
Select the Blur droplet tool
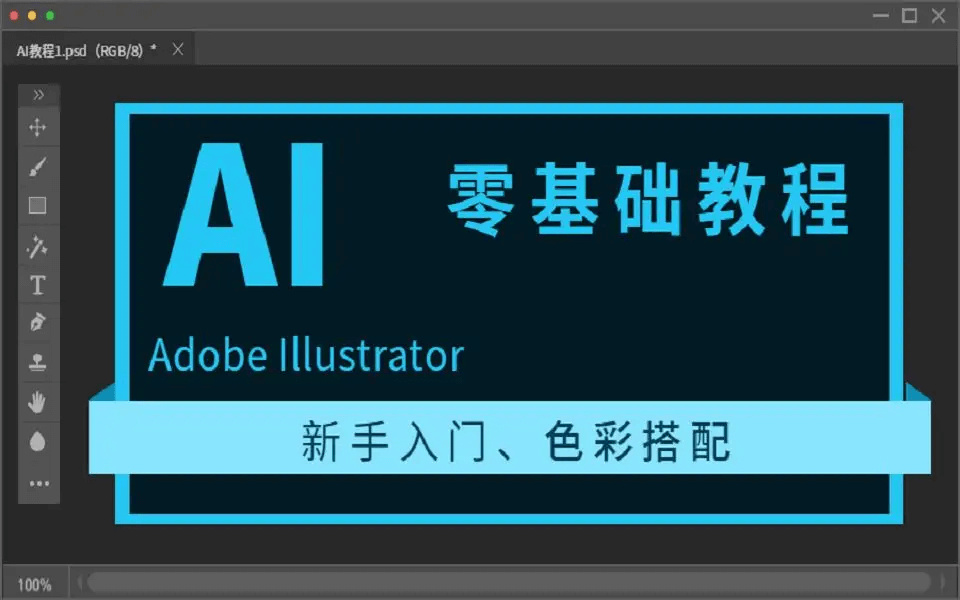tap(38, 441)
